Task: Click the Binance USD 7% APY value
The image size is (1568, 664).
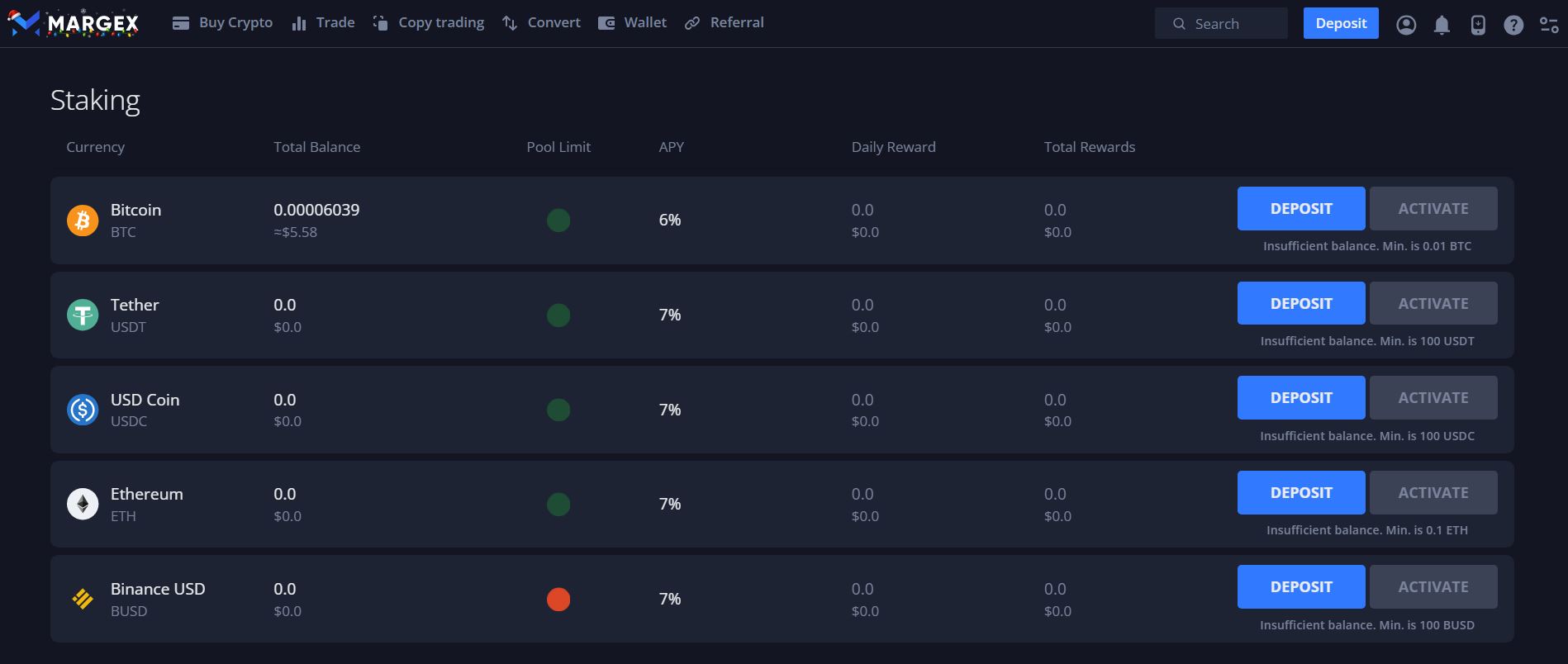Action: [670, 599]
